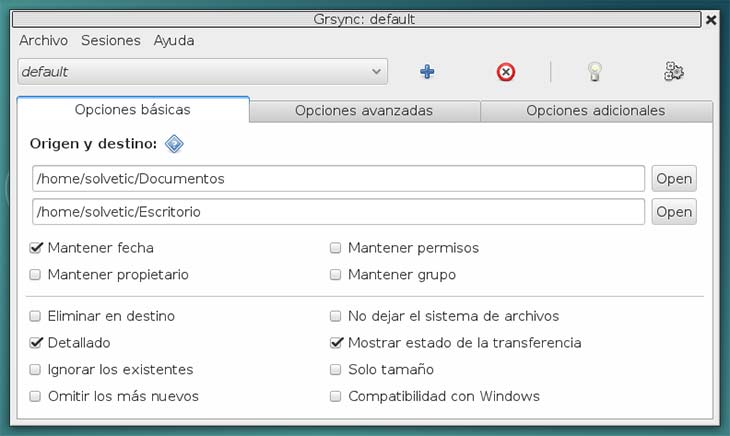Uncheck Mostrar estado de la transferencia

tap(336, 343)
